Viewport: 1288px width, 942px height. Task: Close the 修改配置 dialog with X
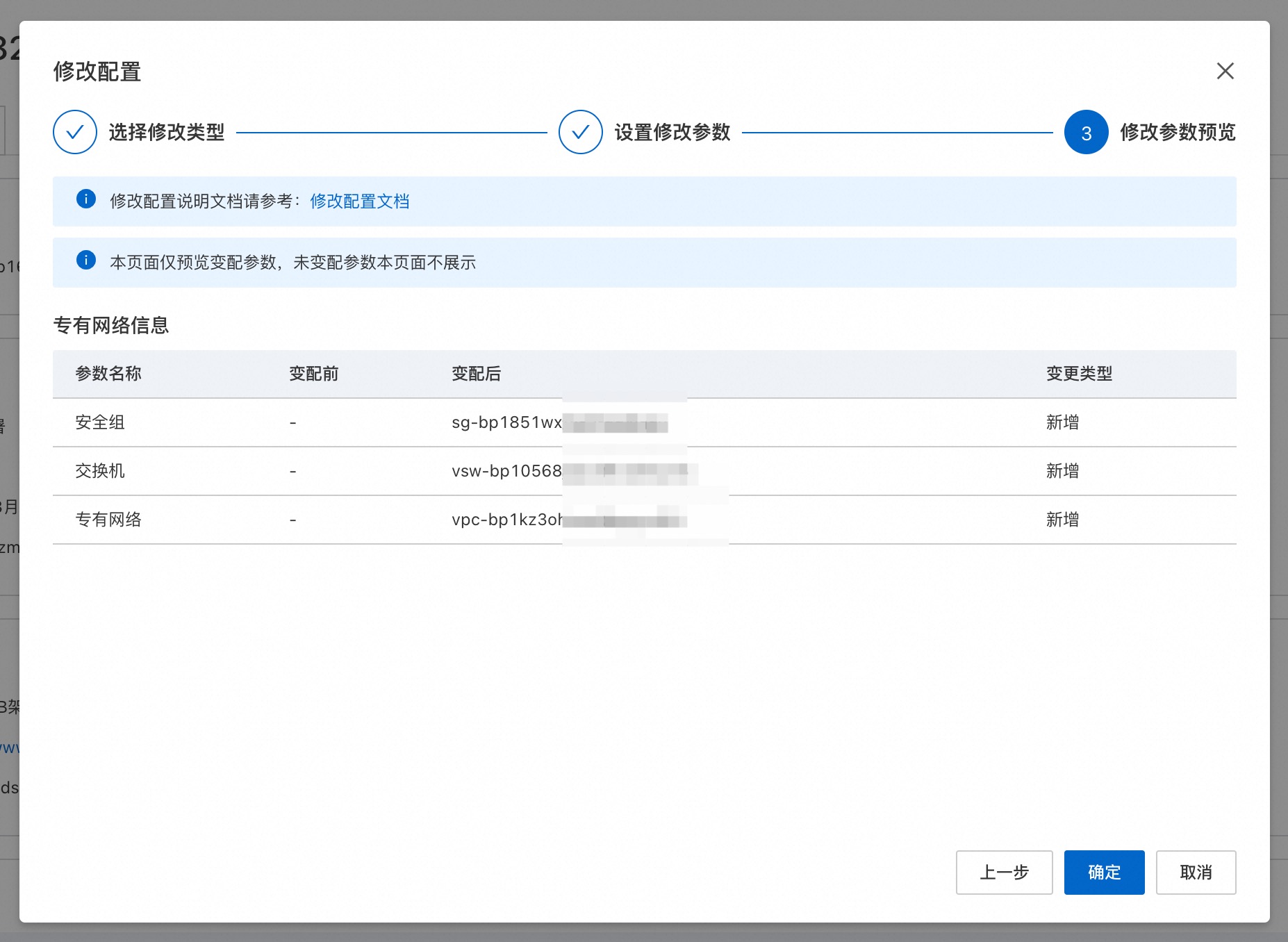tap(1225, 71)
